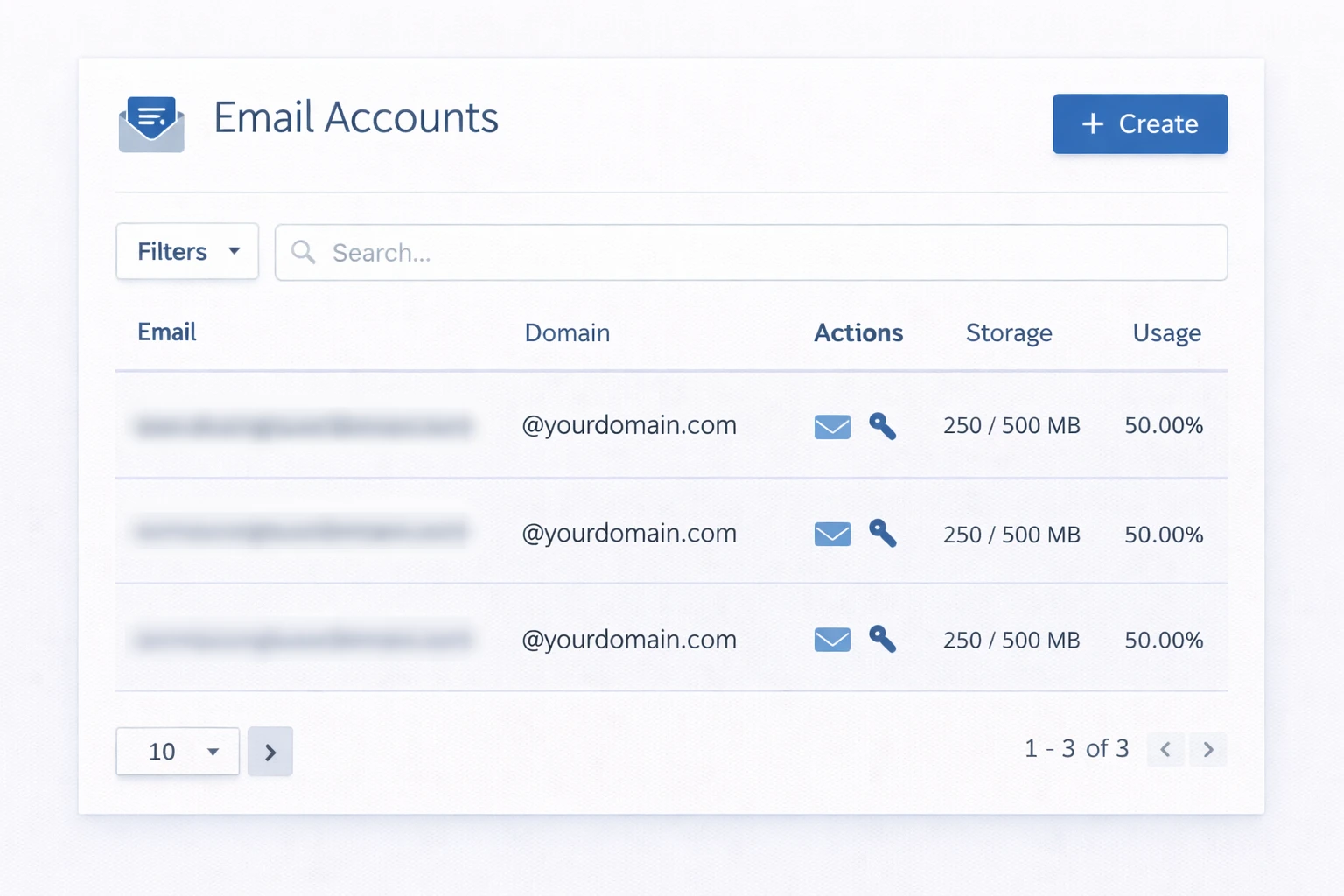The height and width of the screenshot is (896, 1344).
Task: Sort by the Usage column header
Action: [x=1166, y=332]
